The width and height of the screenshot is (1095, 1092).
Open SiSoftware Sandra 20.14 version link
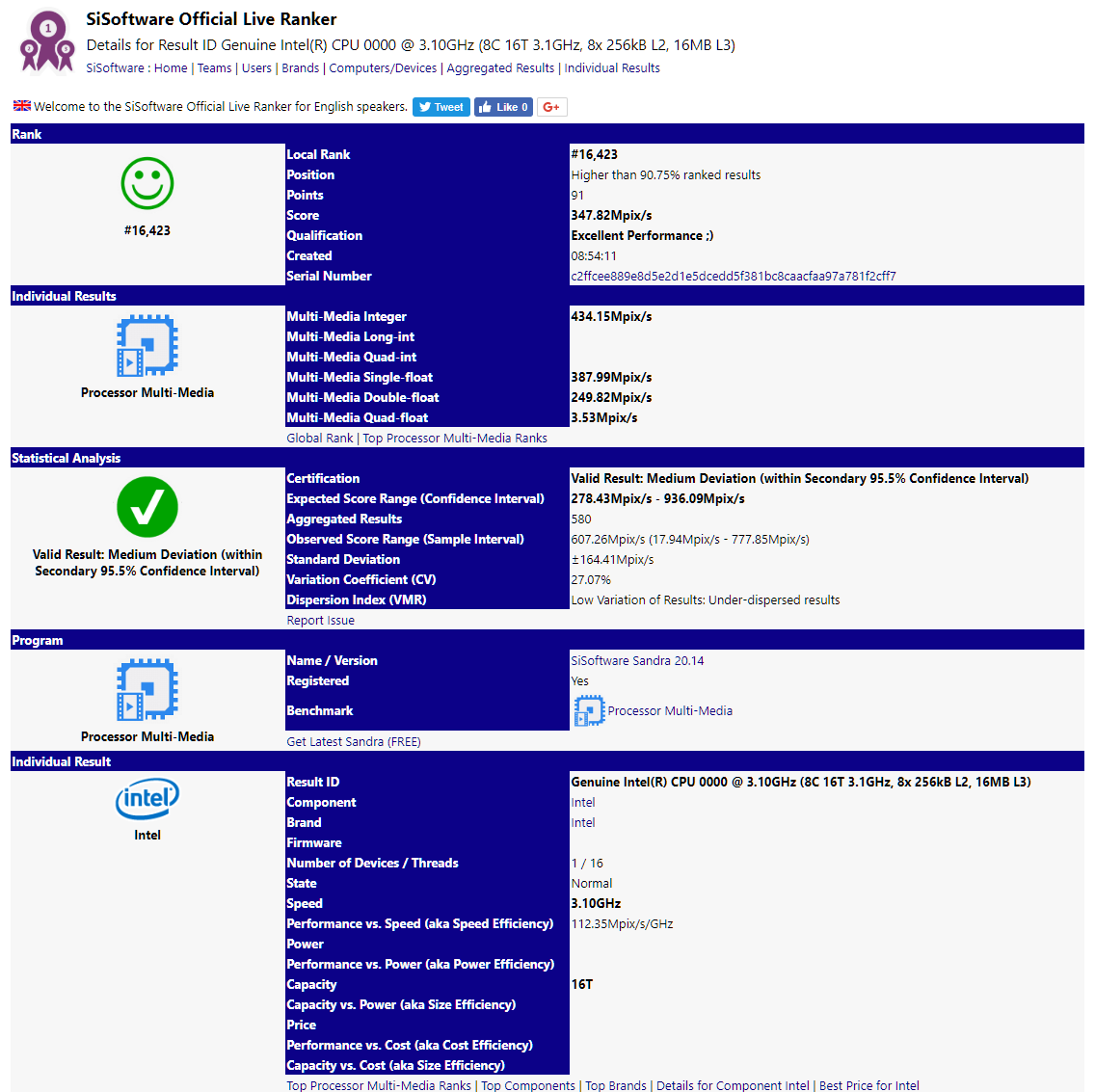tap(637, 660)
